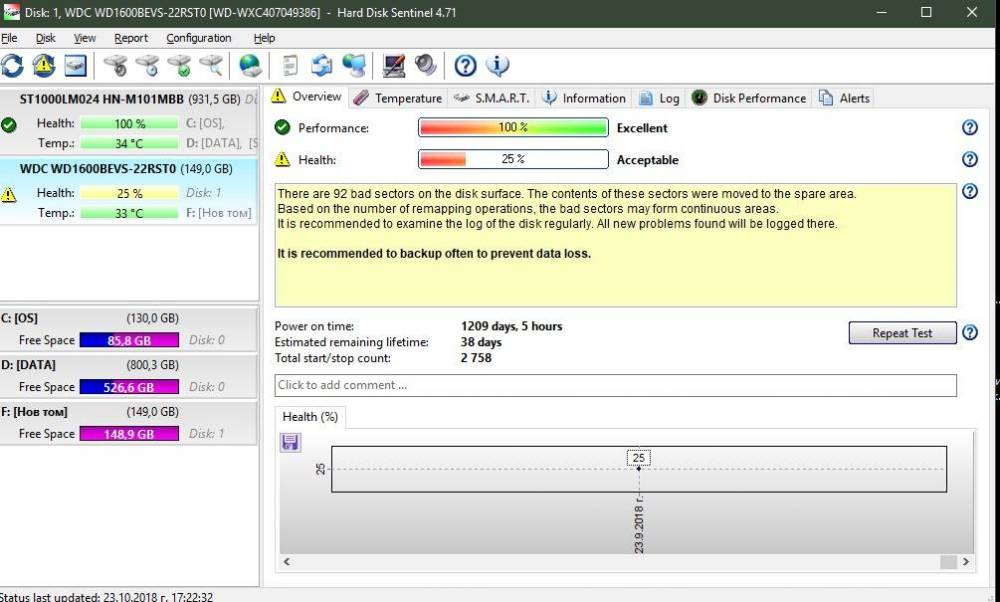
Task: Click the monitor with pen configuration icon
Action: [393, 66]
